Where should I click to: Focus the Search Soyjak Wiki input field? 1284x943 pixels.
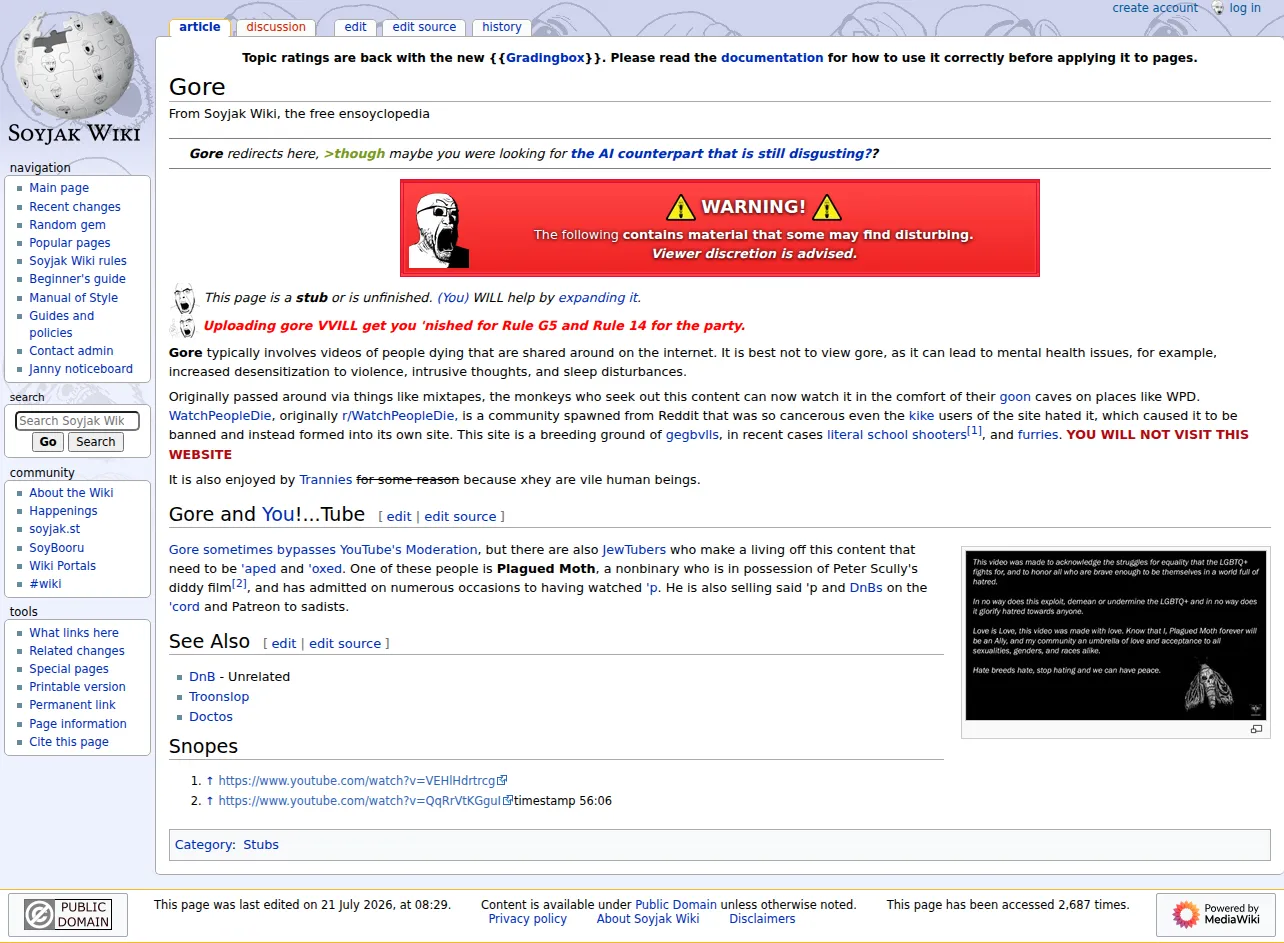(x=77, y=421)
